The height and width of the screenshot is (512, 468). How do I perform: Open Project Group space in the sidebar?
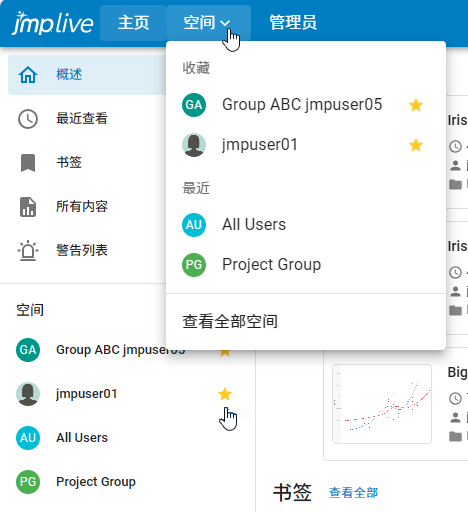pos(96,482)
